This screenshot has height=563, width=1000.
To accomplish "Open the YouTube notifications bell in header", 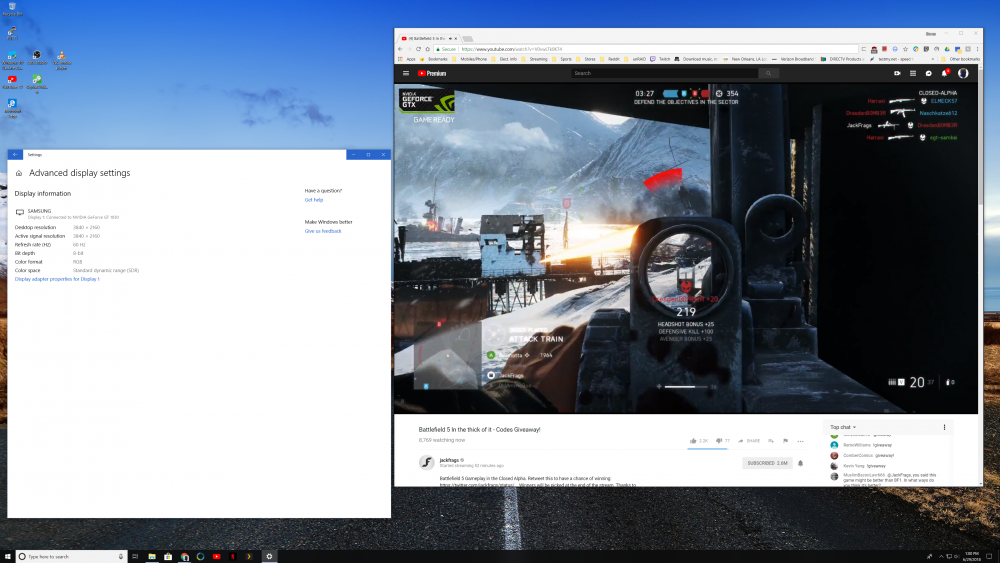I will [945, 73].
